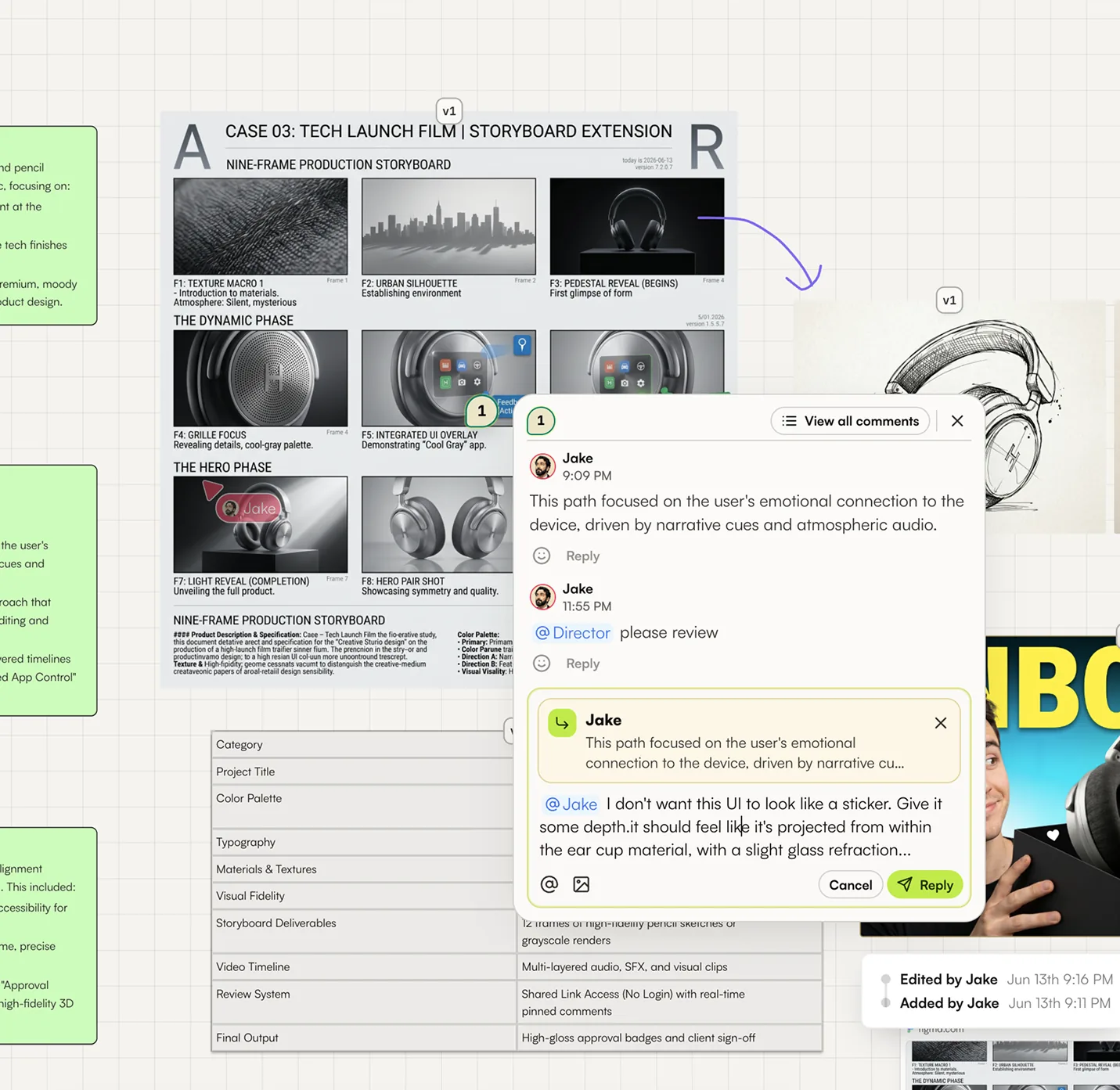Click the comment number badge in thread header

541,421
